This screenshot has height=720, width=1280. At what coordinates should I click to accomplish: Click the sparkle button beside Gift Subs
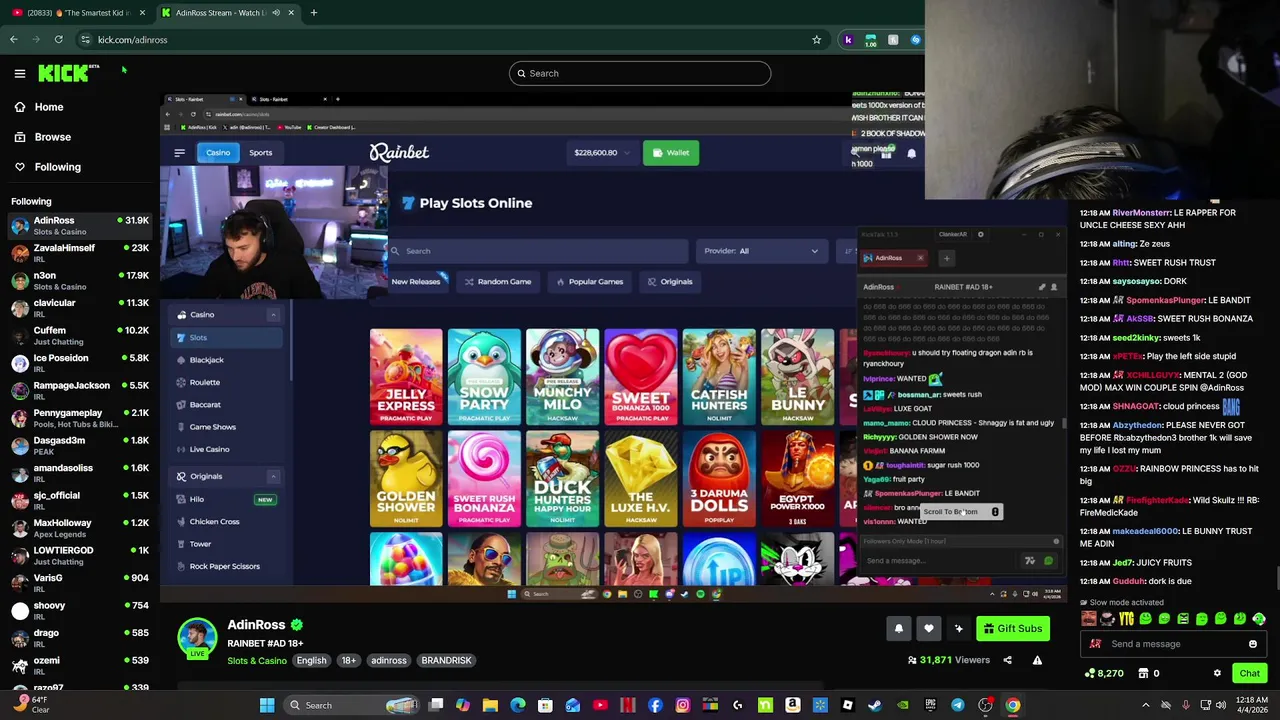pos(959,628)
